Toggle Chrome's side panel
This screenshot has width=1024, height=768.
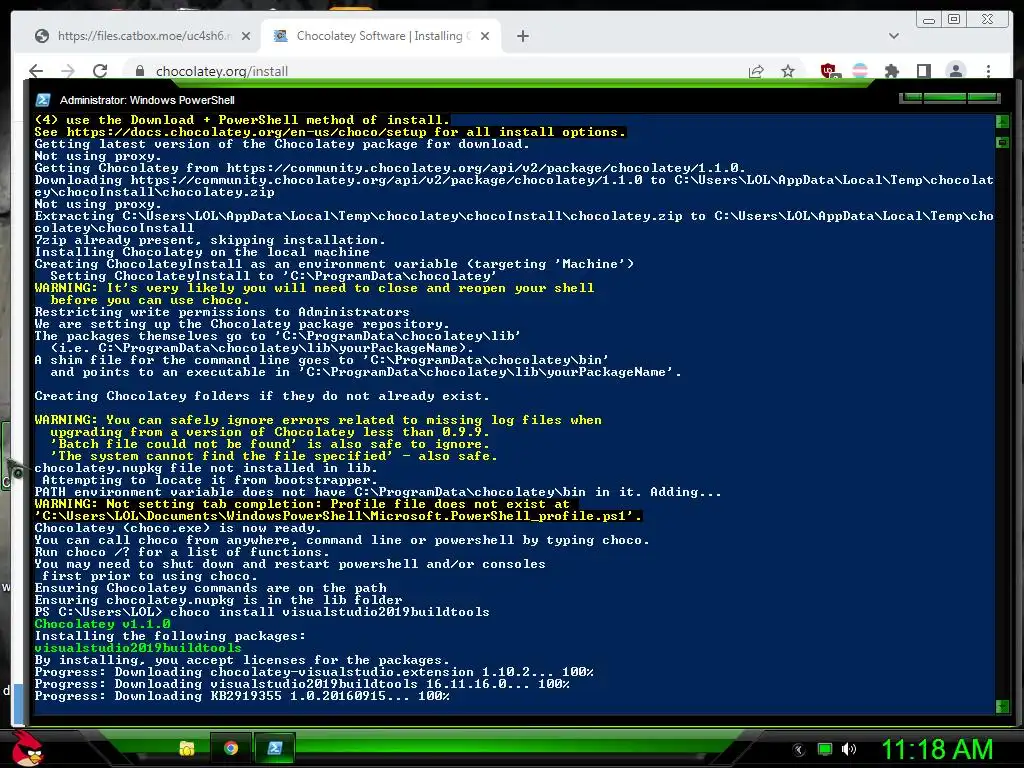coord(923,71)
